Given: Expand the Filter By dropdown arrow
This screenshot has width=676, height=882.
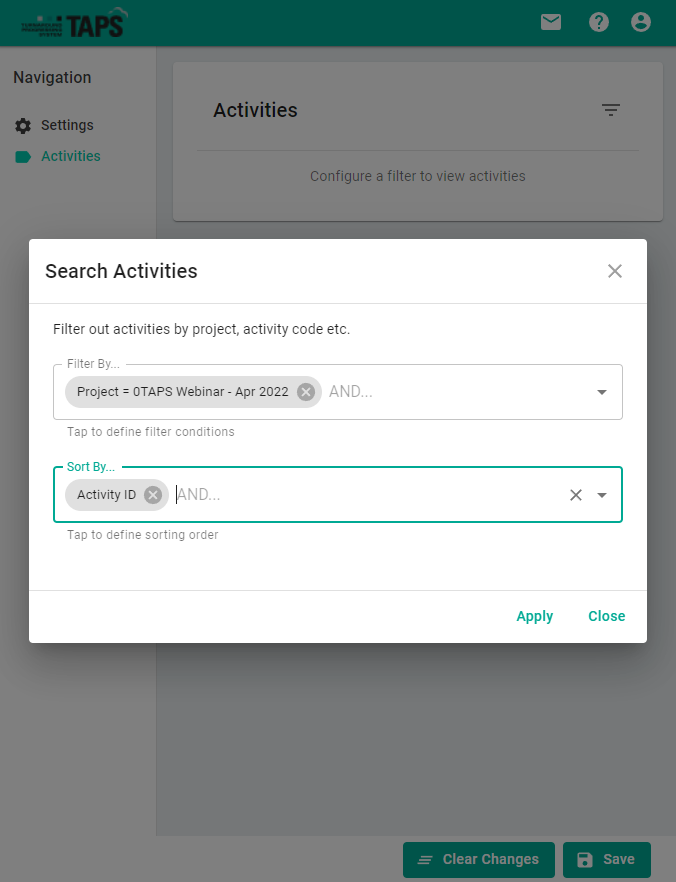Looking at the screenshot, I should [602, 392].
